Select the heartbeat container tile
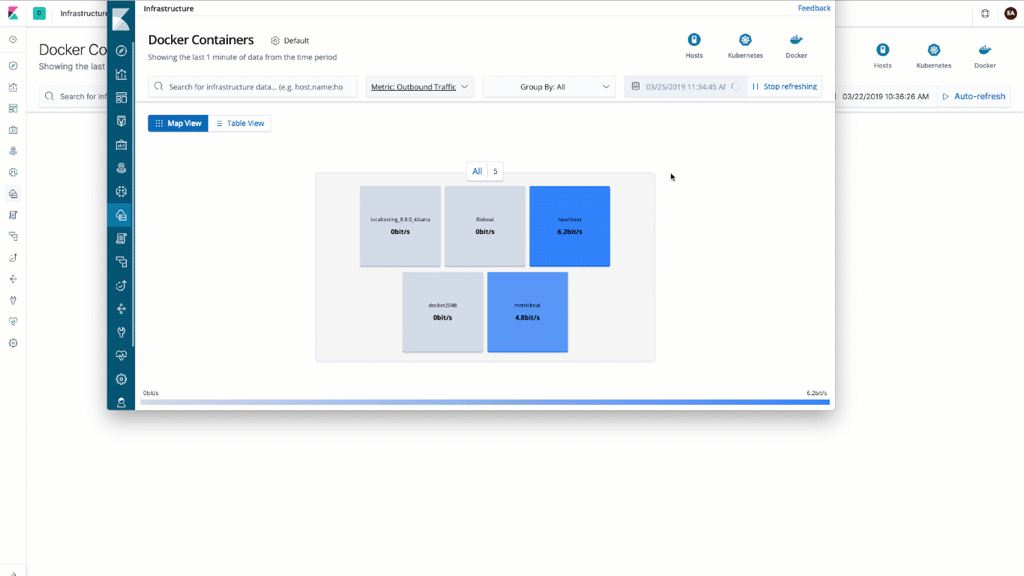This screenshot has height=576, width=1024. click(570, 226)
